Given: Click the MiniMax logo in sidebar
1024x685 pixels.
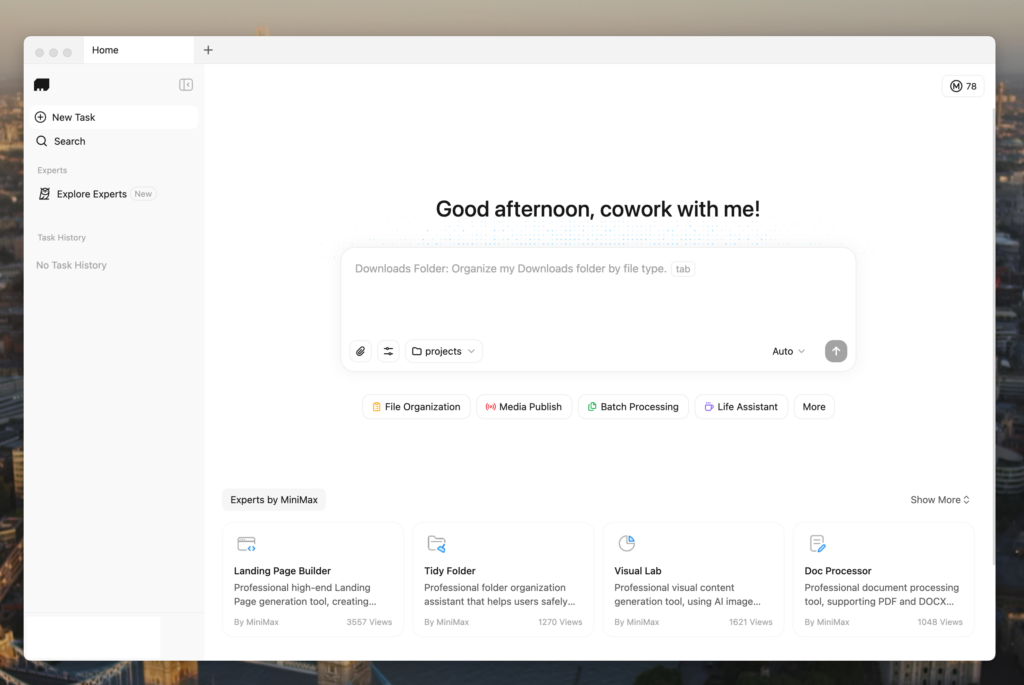Looking at the screenshot, I should point(42,85).
